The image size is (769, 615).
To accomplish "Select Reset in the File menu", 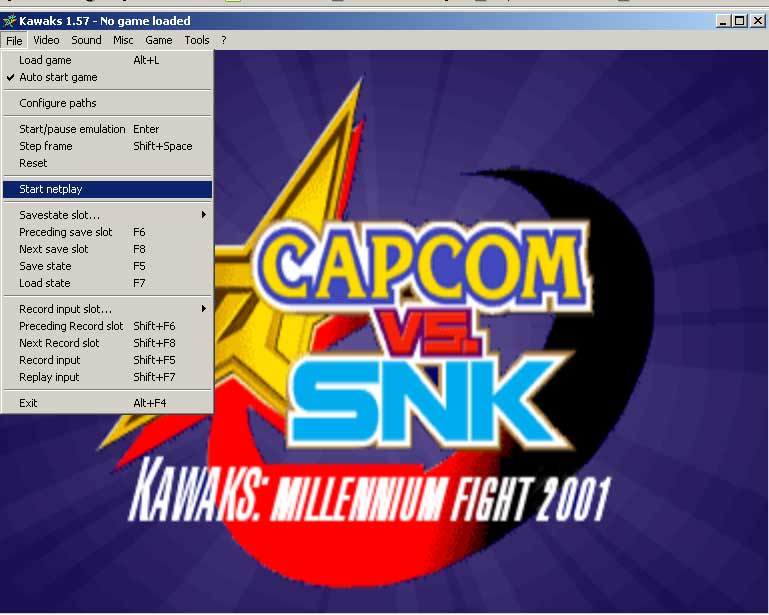I will pos(33,163).
